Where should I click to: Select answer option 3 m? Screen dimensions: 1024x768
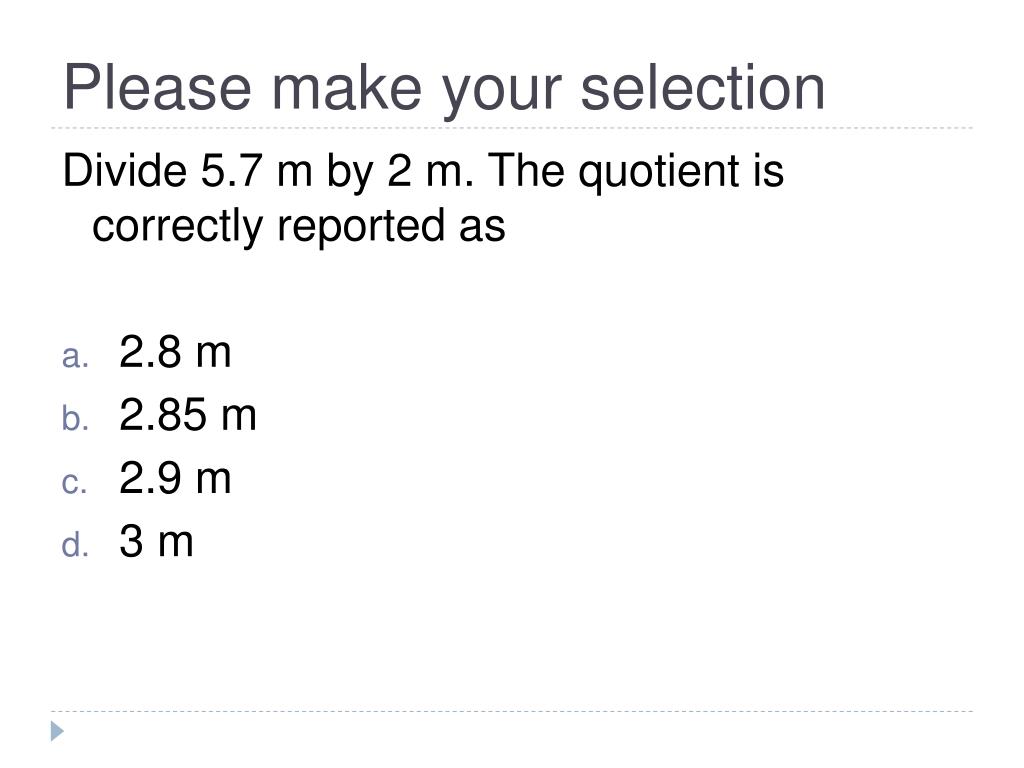point(156,541)
